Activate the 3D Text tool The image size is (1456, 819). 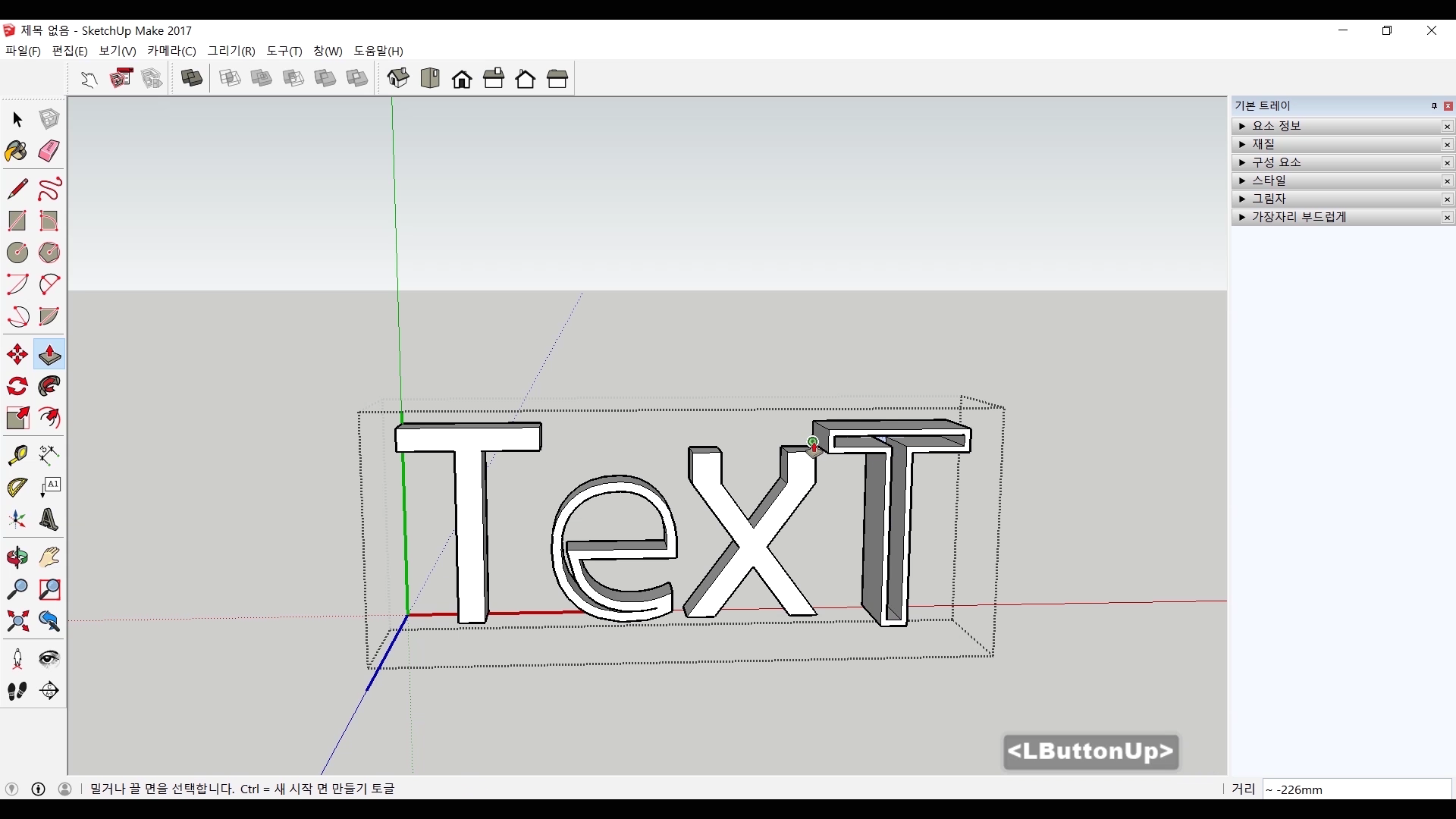49,519
